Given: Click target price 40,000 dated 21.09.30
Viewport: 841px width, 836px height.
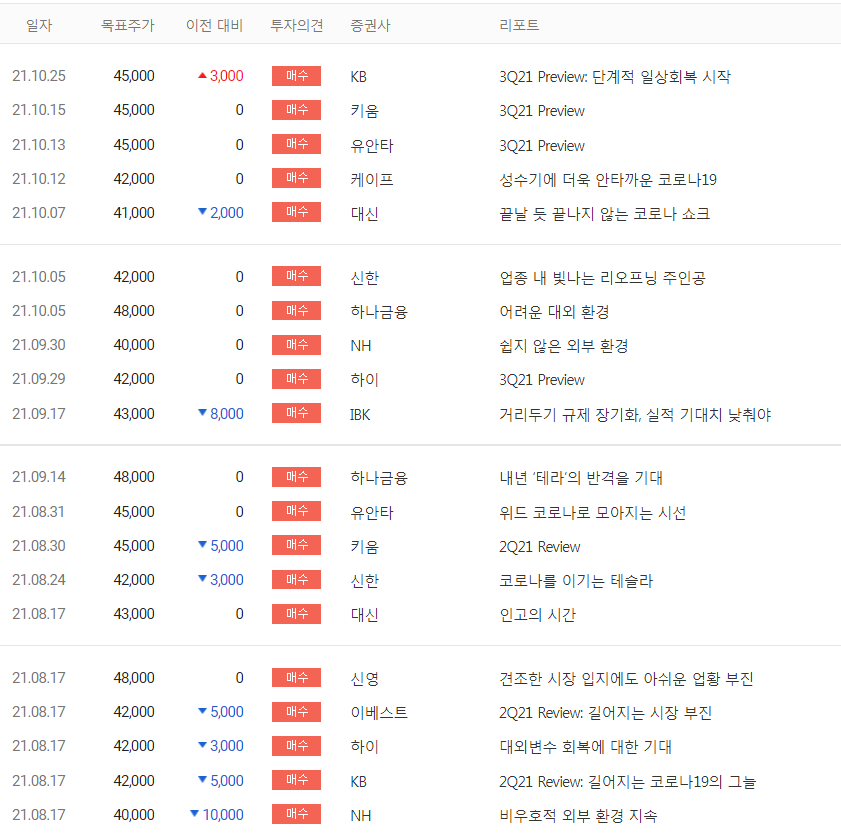Looking at the screenshot, I should pos(134,344).
